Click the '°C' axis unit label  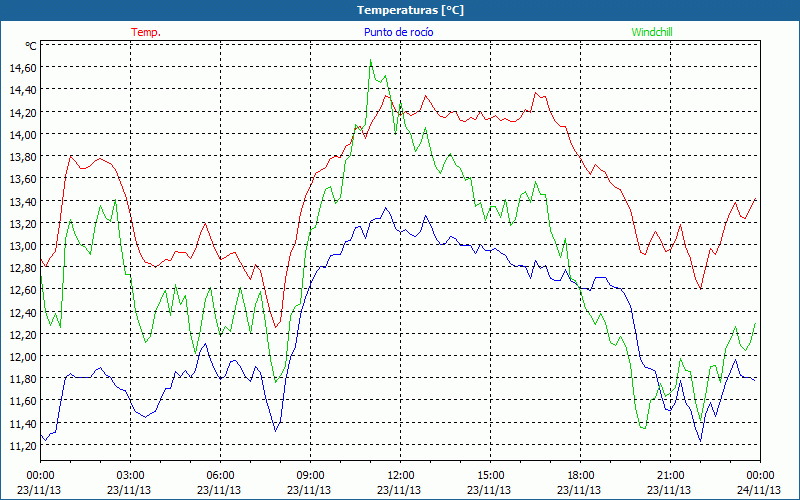[x=31, y=46]
